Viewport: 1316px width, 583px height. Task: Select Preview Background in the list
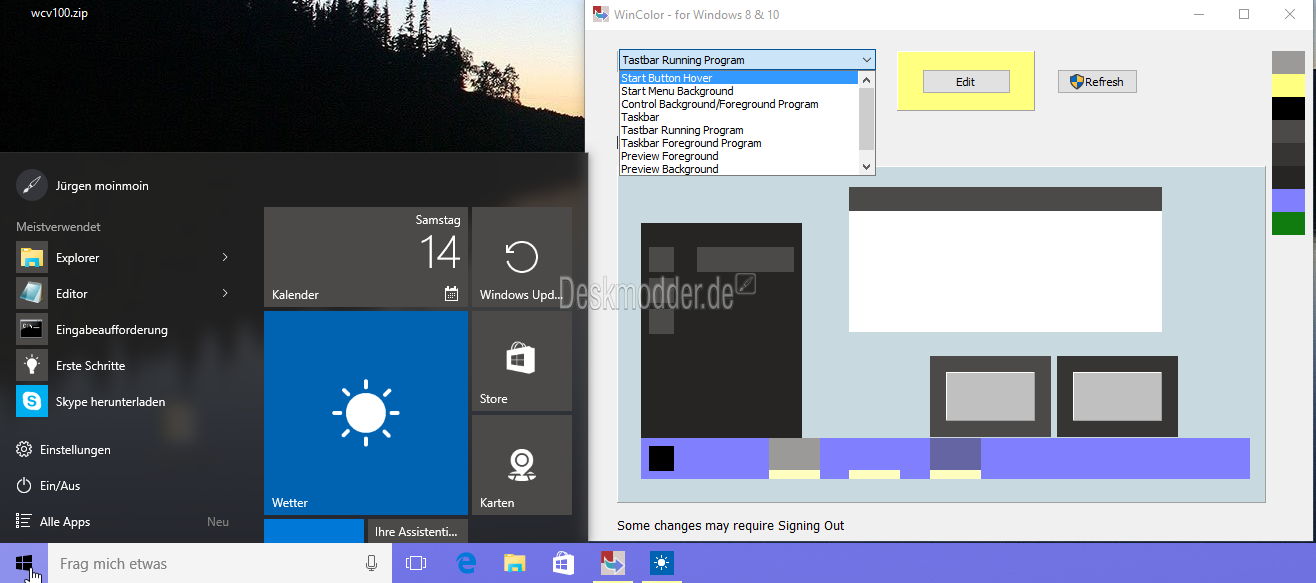tap(739, 169)
